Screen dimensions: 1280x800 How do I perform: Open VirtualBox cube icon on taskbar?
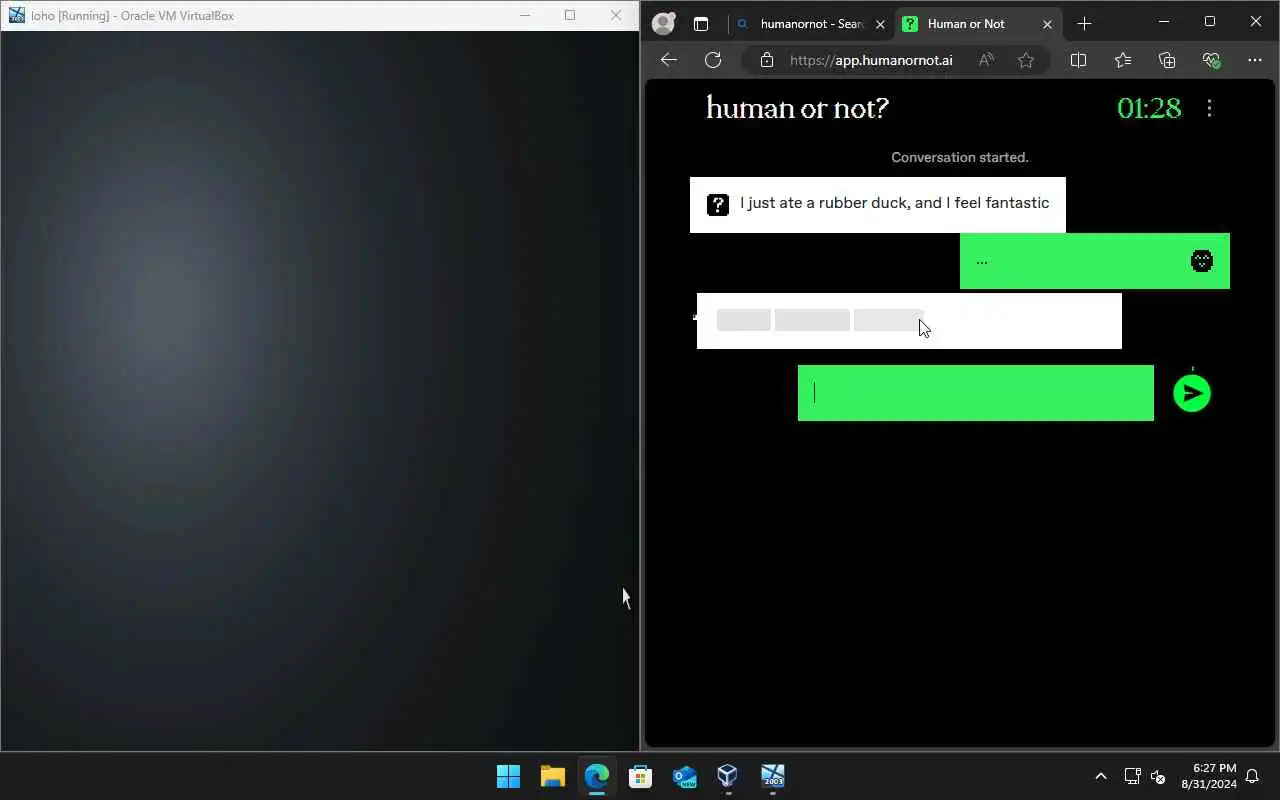[x=728, y=776]
